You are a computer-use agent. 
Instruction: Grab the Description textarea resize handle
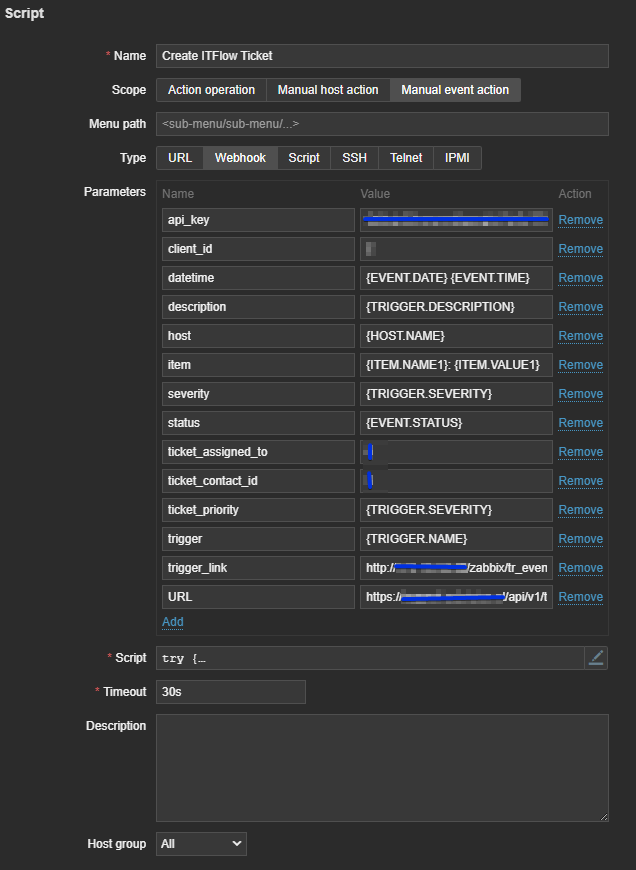[604, 817]
